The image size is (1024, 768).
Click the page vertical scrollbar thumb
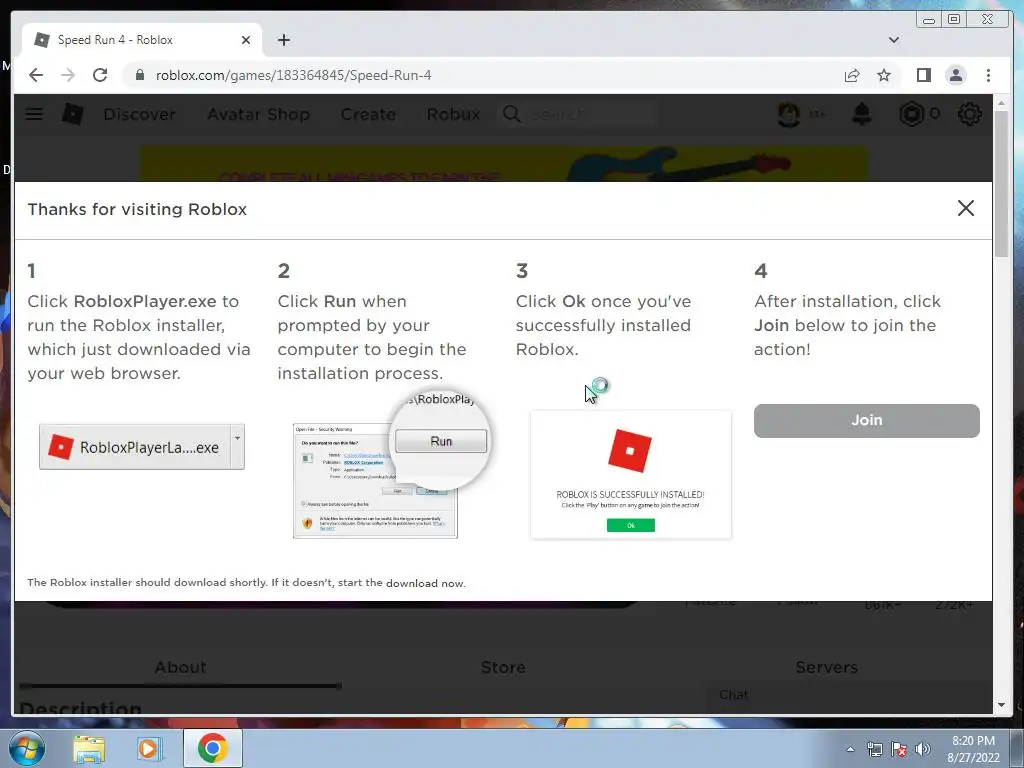click(1001, 184)
